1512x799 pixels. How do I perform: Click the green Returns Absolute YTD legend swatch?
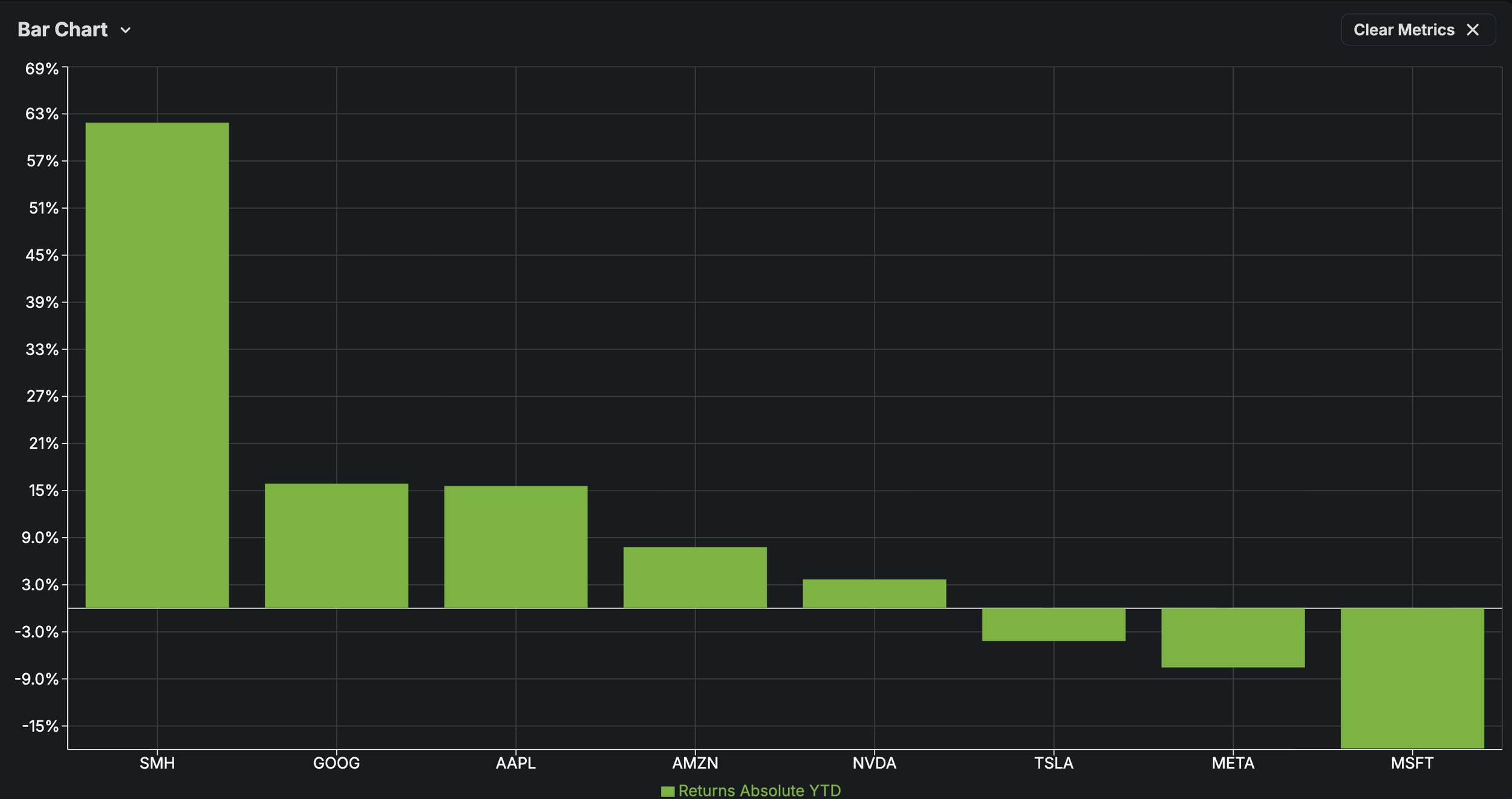668,791
